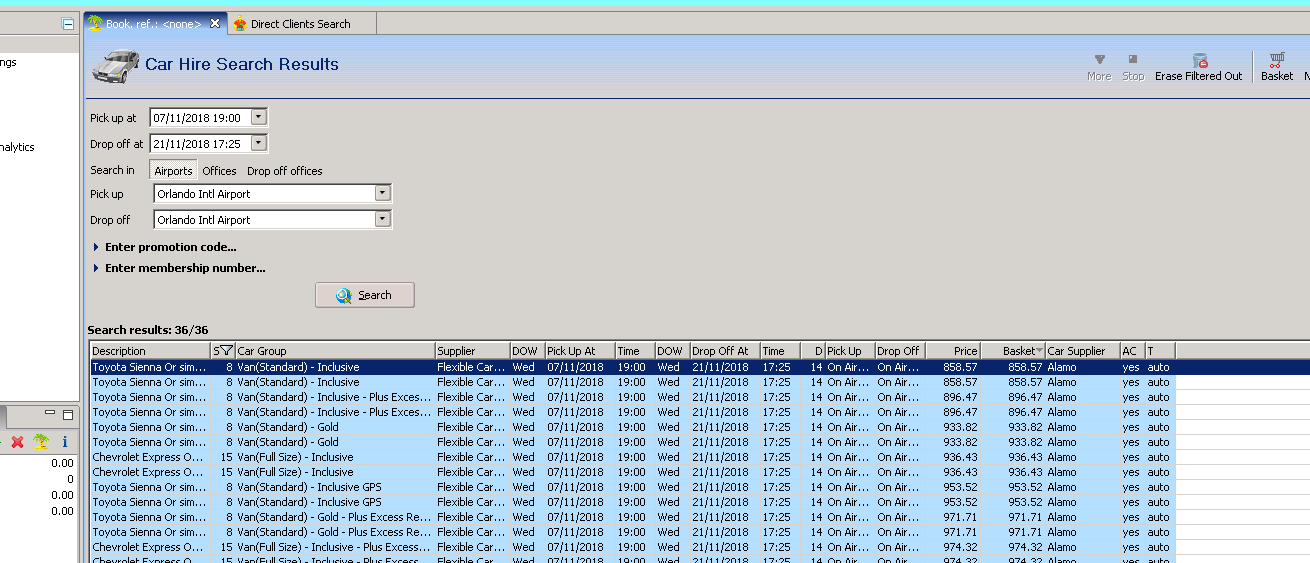
Task: Expand Enter promotion code section
Action: (165, 247)
